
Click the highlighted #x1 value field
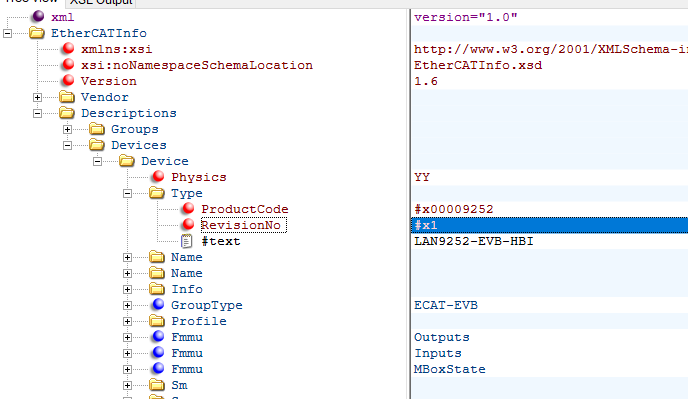550,225
